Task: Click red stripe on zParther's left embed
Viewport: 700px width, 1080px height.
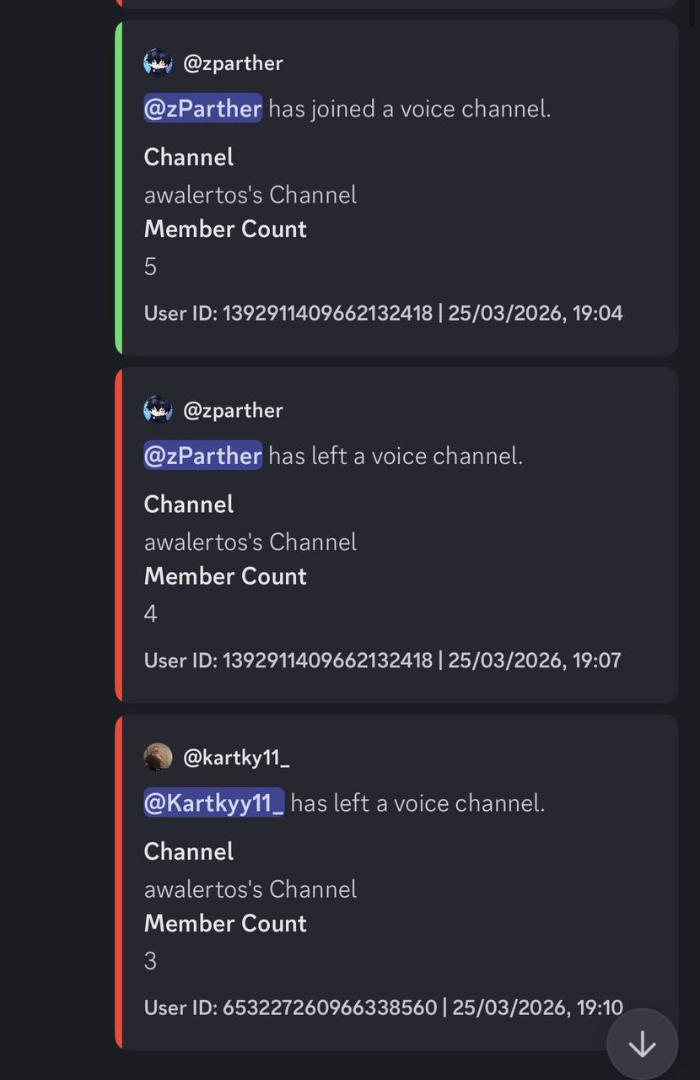Action: 119,534
